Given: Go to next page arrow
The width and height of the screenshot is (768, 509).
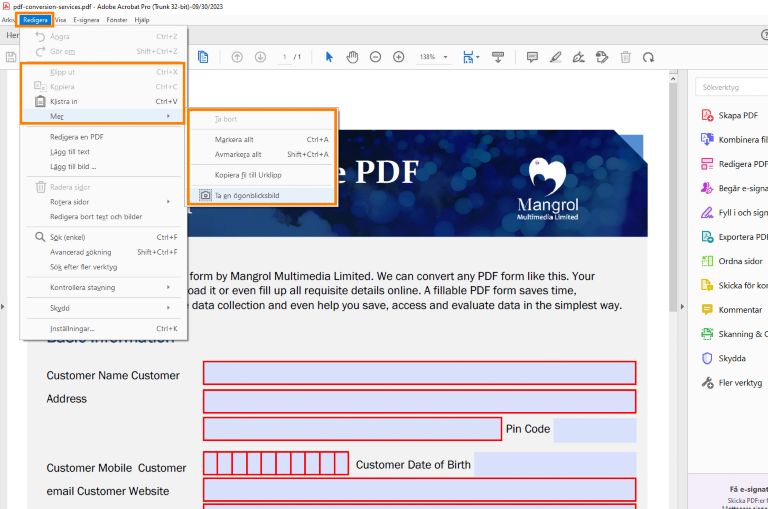Looking at the screenshot, I should click(x=261, y=57).
